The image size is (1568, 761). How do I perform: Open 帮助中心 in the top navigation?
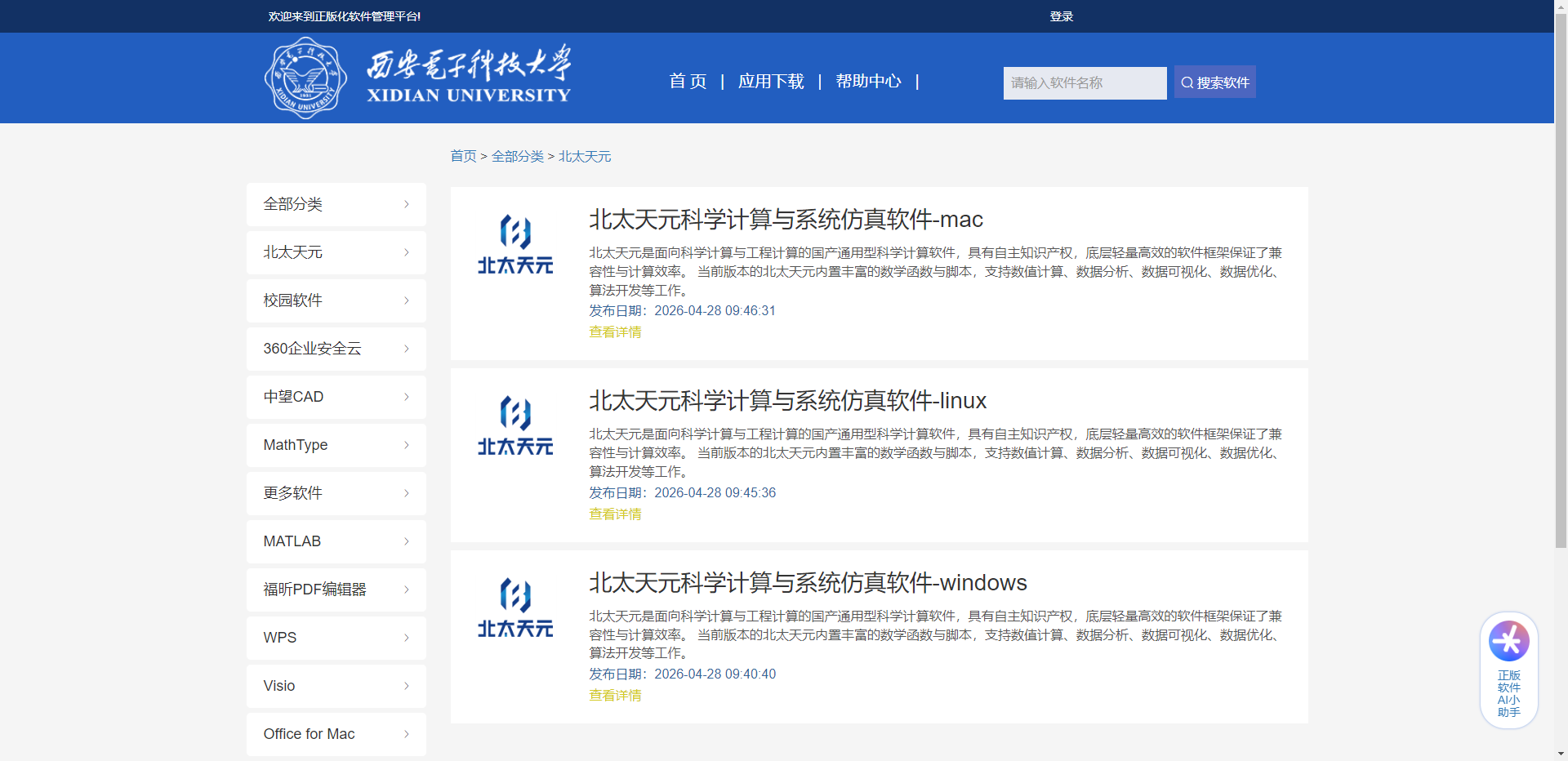click(x=868, y=82)
